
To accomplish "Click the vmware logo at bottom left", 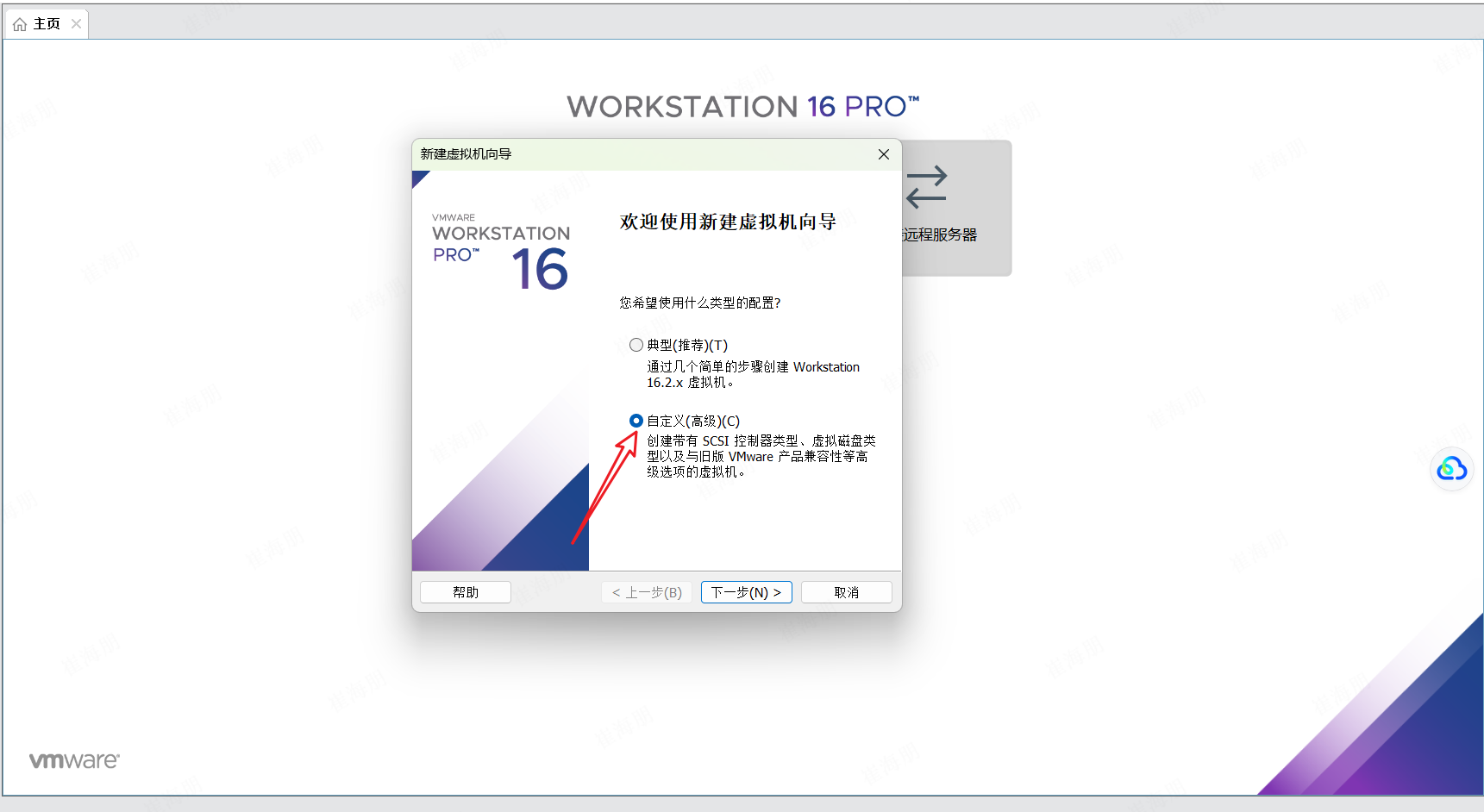I will coord(74,760).
